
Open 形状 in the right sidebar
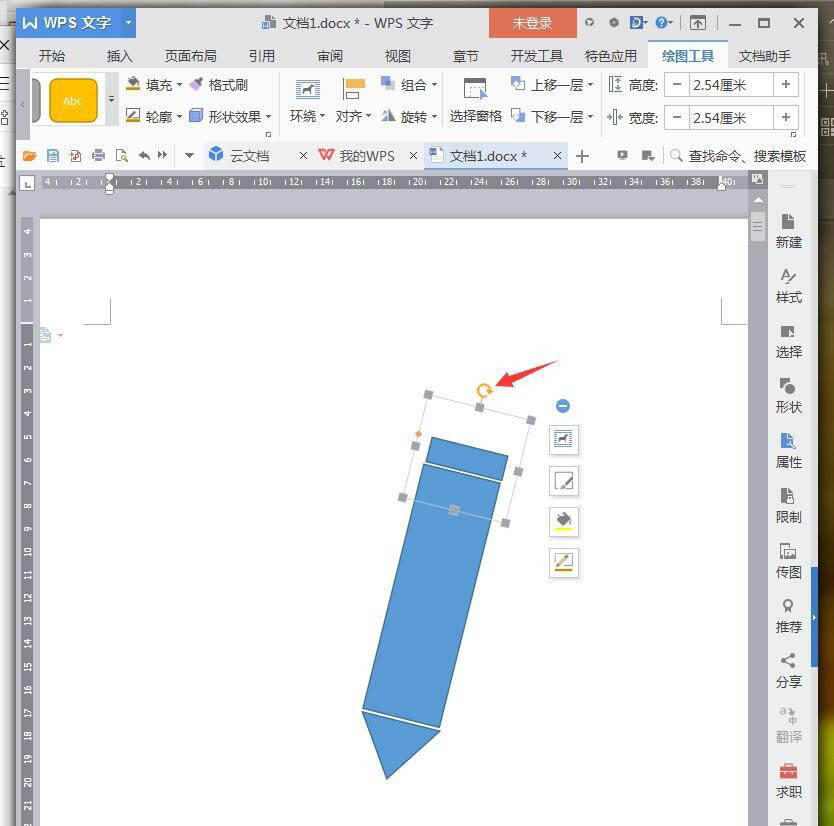coord(788,396)
